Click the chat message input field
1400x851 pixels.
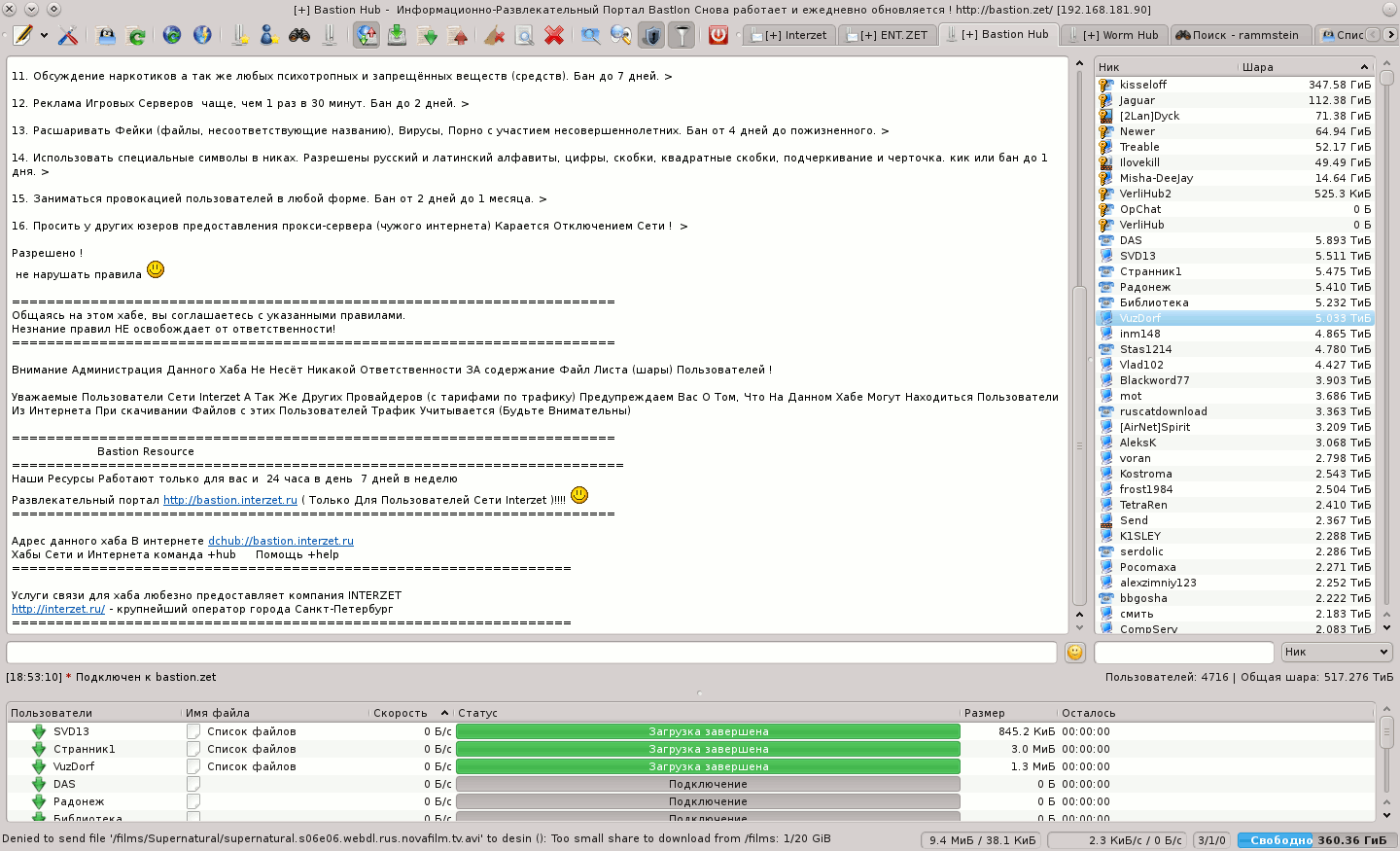coord(531,653)
